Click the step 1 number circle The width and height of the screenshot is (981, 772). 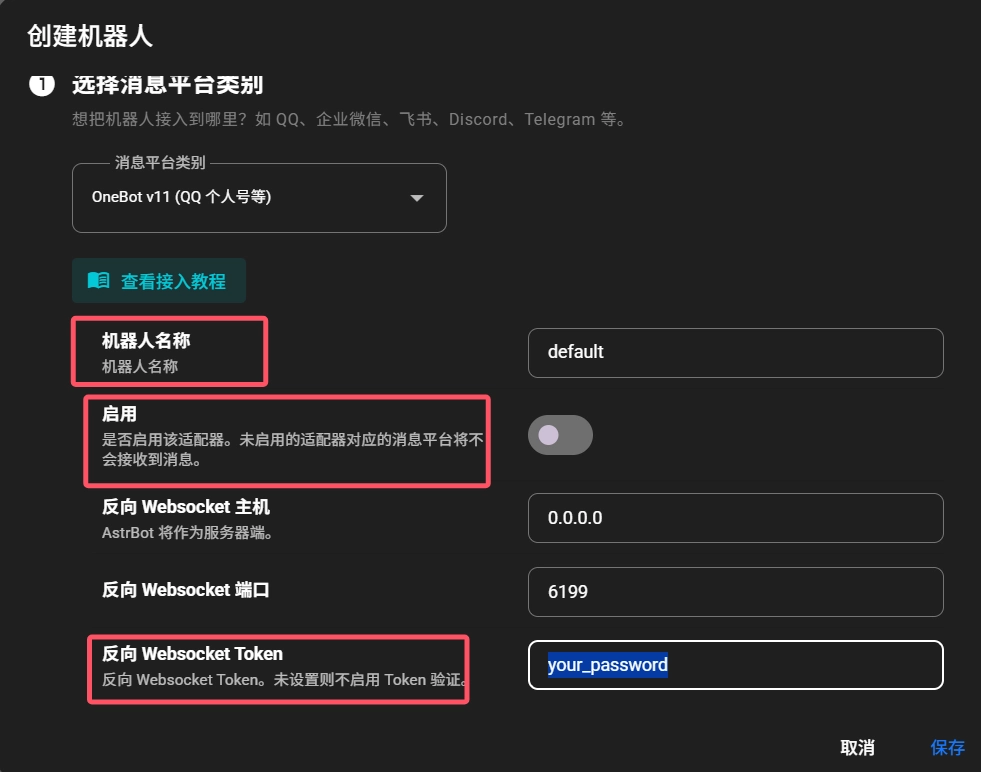tap(42, 84)
